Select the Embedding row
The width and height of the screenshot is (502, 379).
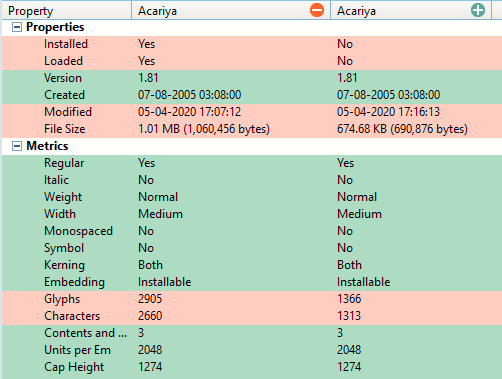(252, 282)
